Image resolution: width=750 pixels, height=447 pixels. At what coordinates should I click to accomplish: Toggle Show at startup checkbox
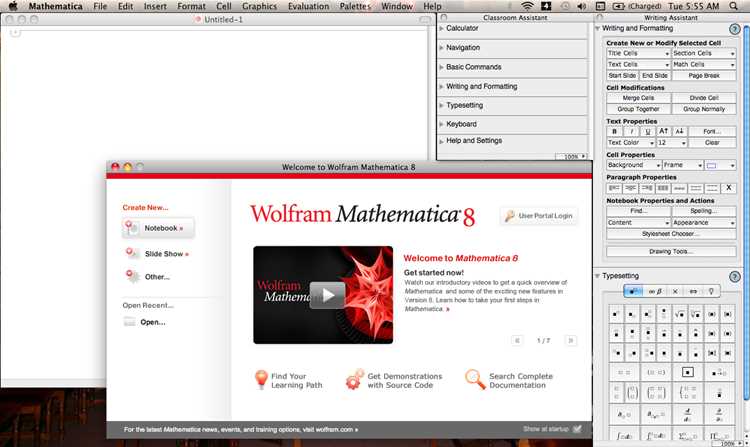click(577, 429)
